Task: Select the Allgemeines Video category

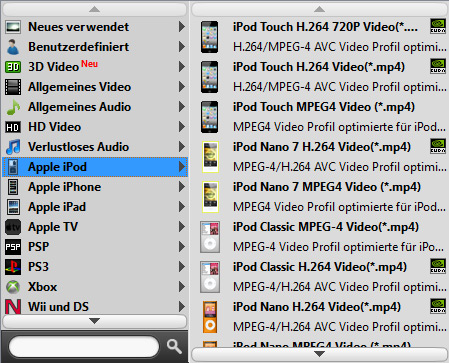Action: tap(95, 87)
